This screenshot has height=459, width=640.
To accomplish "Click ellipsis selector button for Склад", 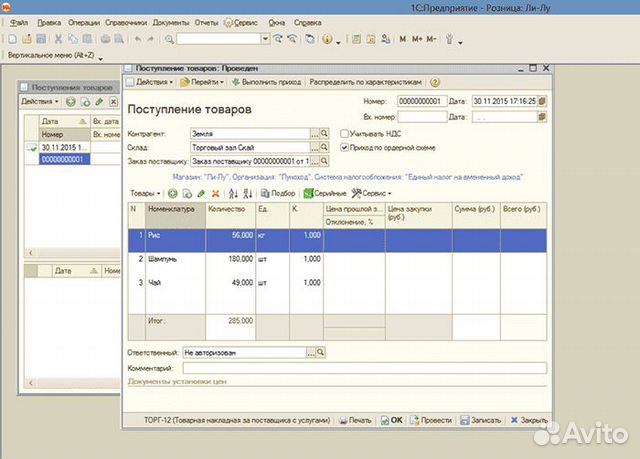I will pyautogui.click(x=315, y=148).
